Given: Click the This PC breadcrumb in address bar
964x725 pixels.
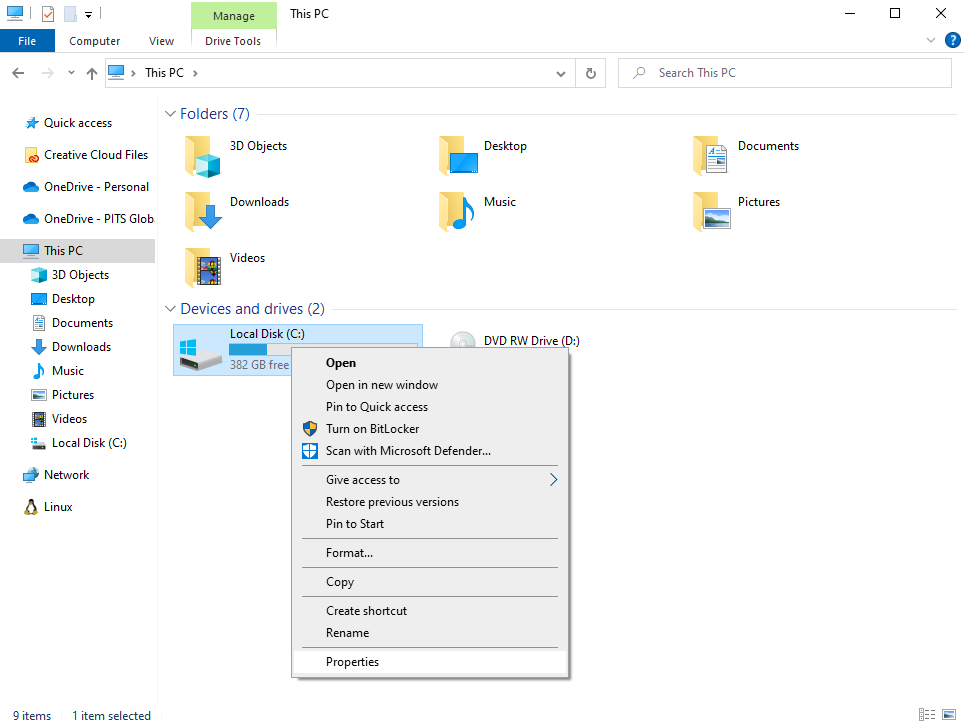Looking at the screenshot, I should [164, 73].
